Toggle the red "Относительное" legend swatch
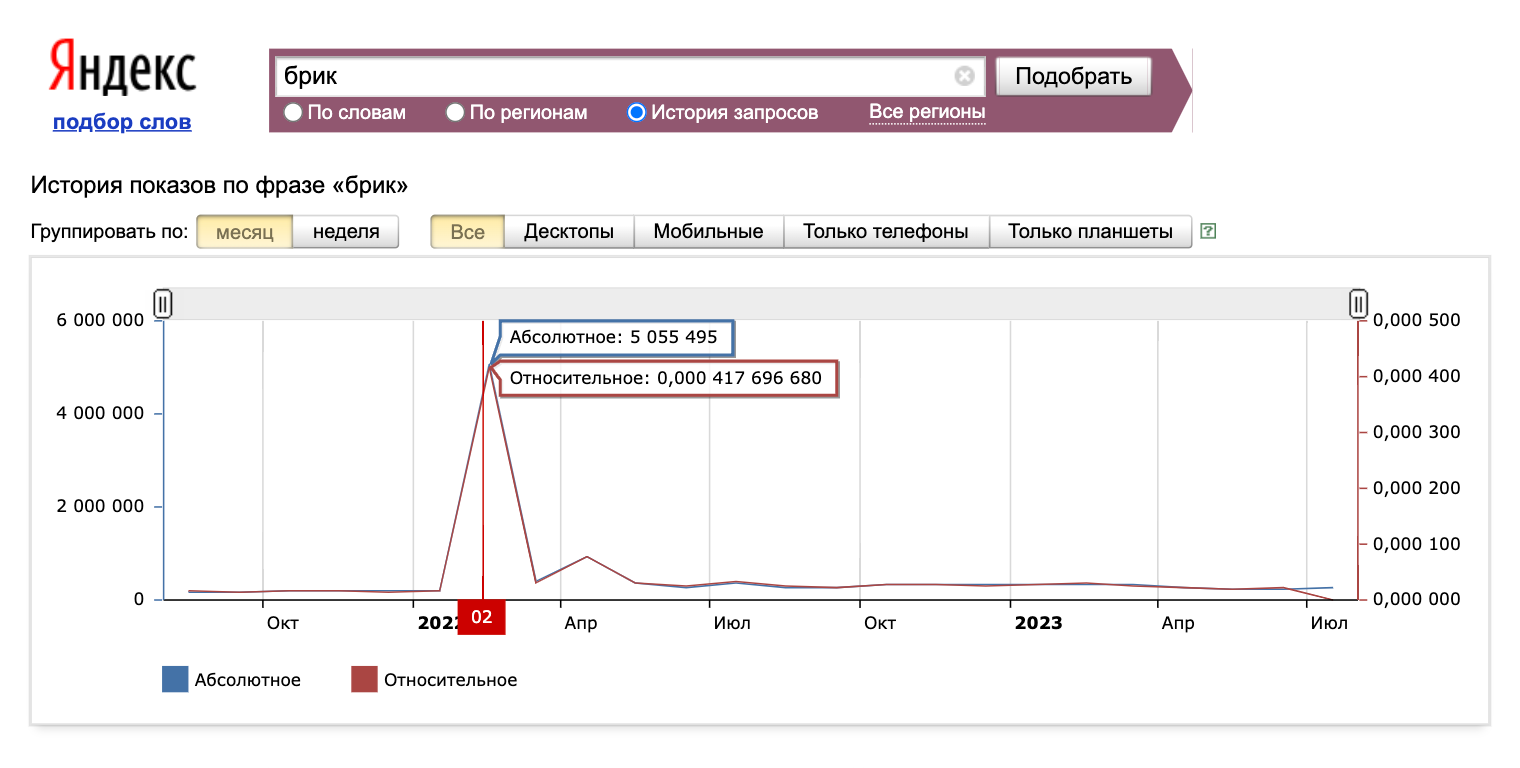Screen dimensions: 1520x768 (x=364, y=680)
